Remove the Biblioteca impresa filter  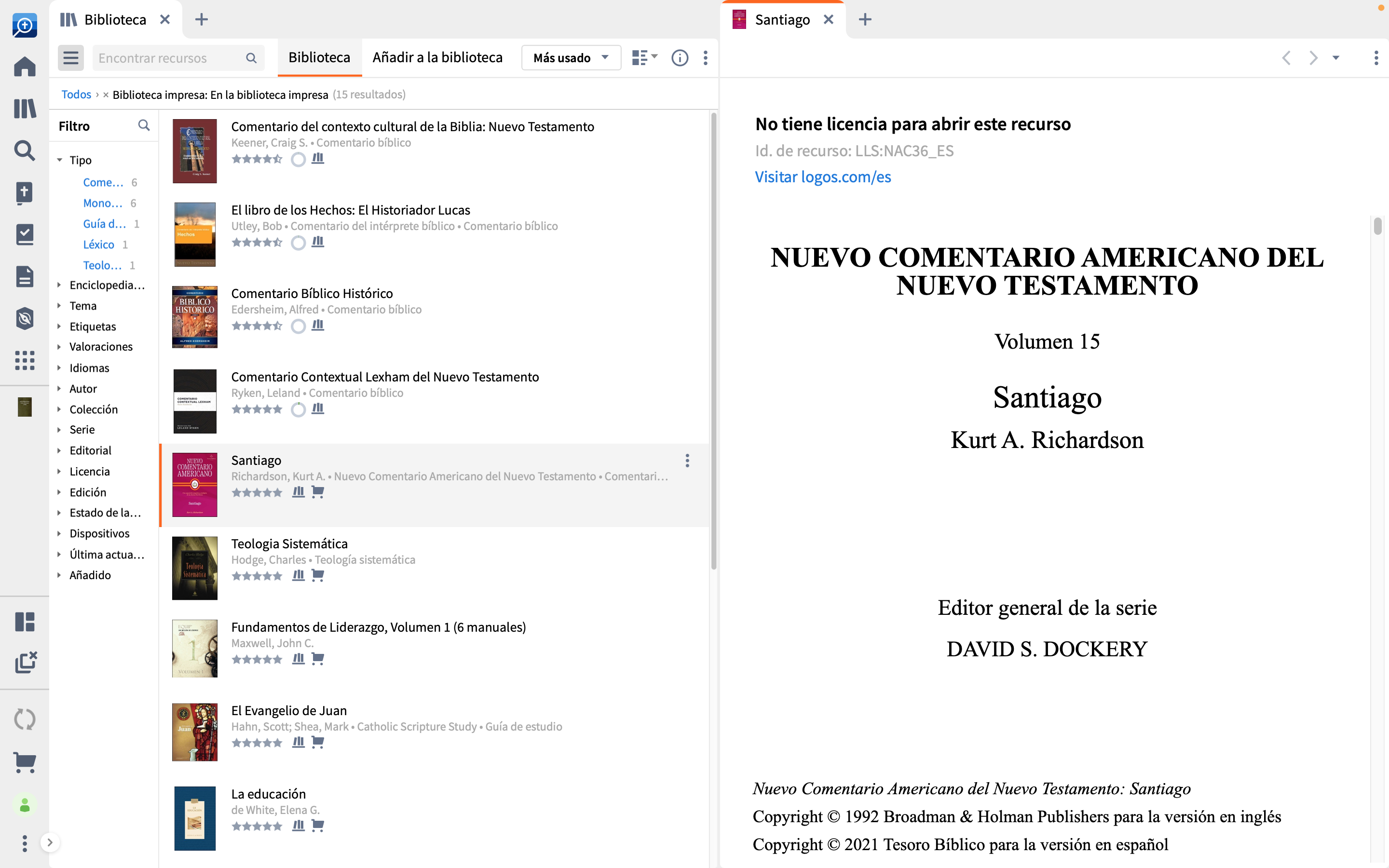point(106,95)
